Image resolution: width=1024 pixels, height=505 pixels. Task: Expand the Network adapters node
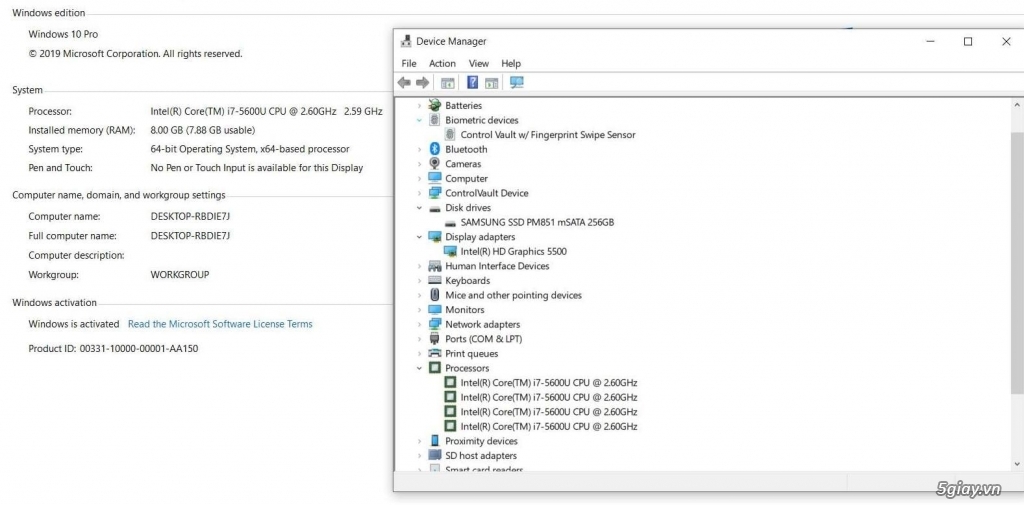pyautogui.click(x=419, y=324)
